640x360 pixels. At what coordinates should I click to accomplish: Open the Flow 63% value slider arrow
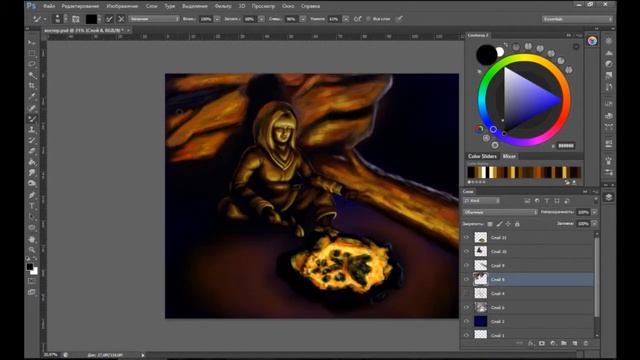pyautogui.click(x=346, y=19)
